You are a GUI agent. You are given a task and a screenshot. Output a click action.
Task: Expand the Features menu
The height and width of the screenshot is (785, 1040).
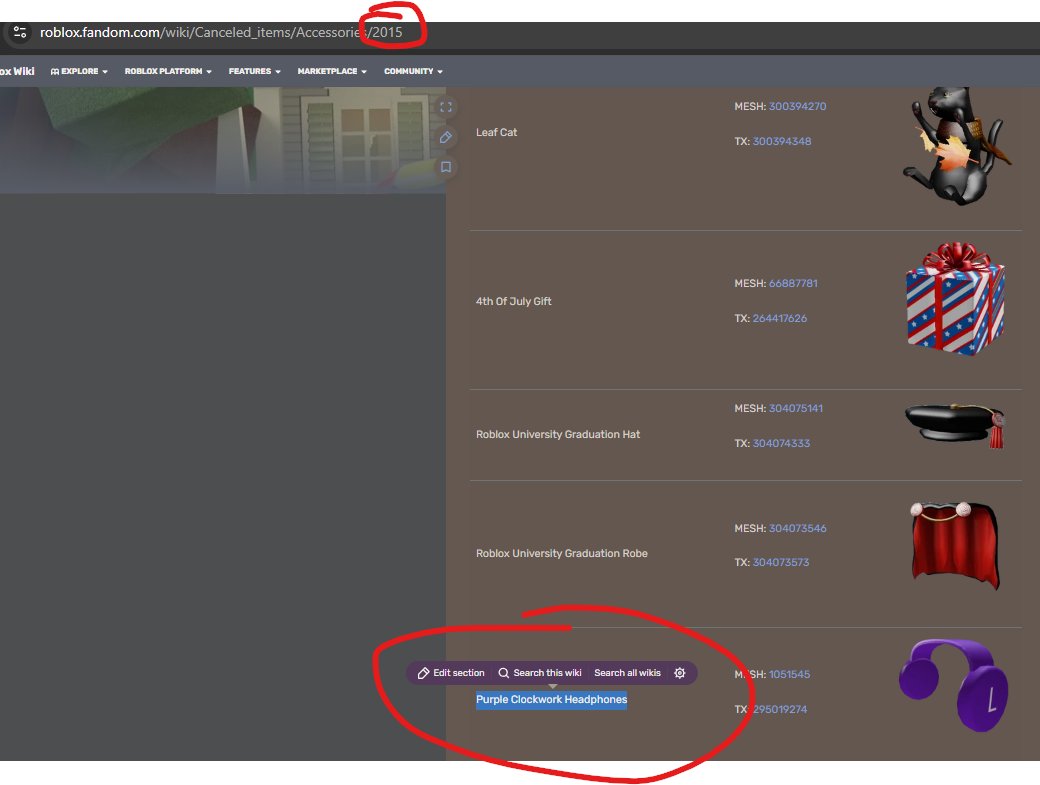(x=255, y=71)
